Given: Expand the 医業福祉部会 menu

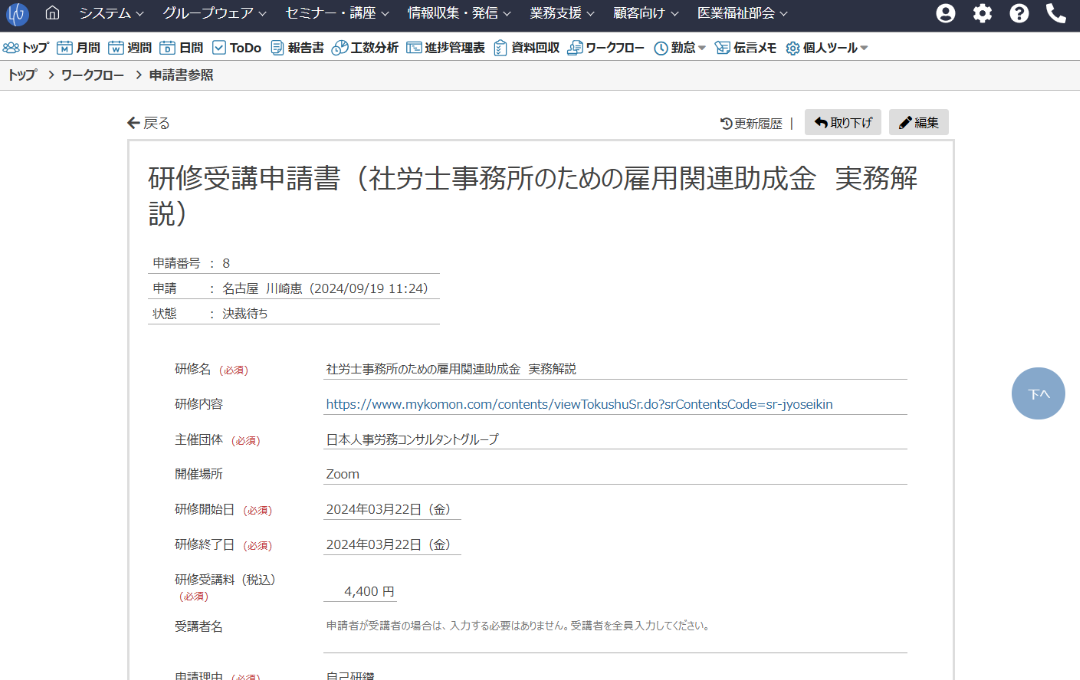Looking at the screenshot, I should (x=742, y=13).
